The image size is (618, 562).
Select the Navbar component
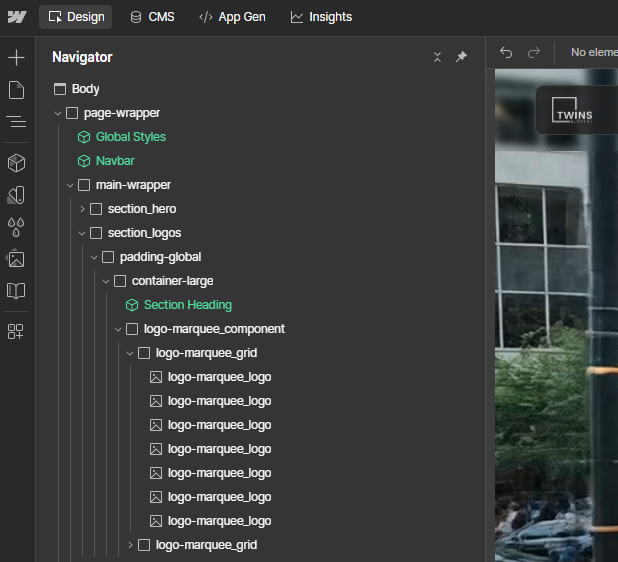115,161
